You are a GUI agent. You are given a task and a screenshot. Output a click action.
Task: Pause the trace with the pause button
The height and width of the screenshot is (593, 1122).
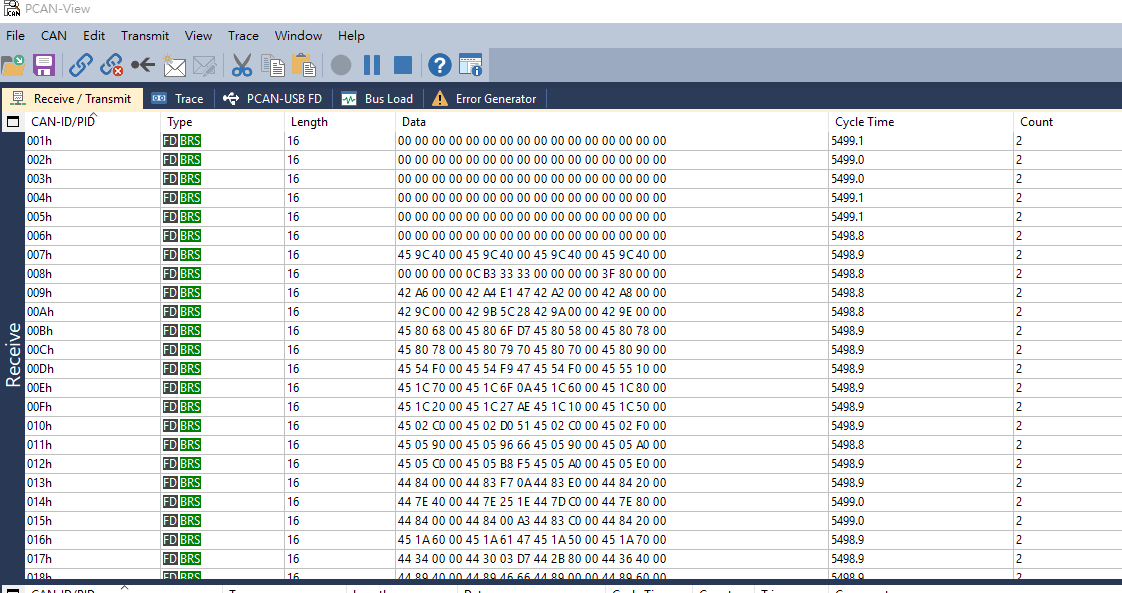372,65
